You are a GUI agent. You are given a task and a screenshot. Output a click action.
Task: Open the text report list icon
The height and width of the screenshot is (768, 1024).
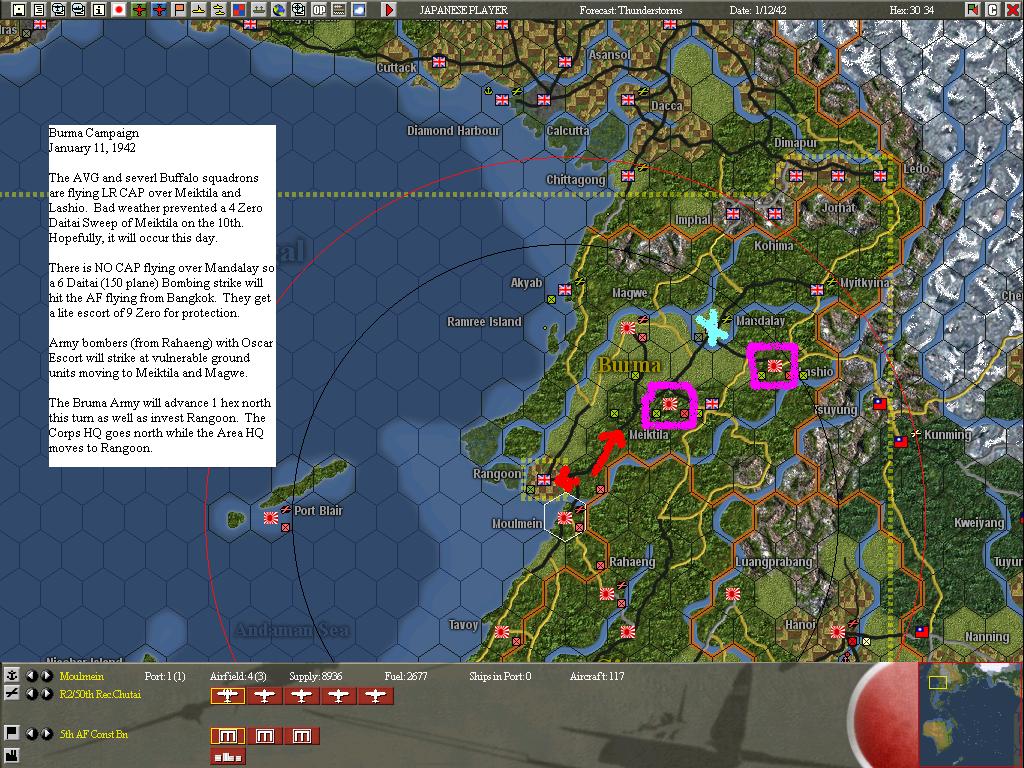39,9
